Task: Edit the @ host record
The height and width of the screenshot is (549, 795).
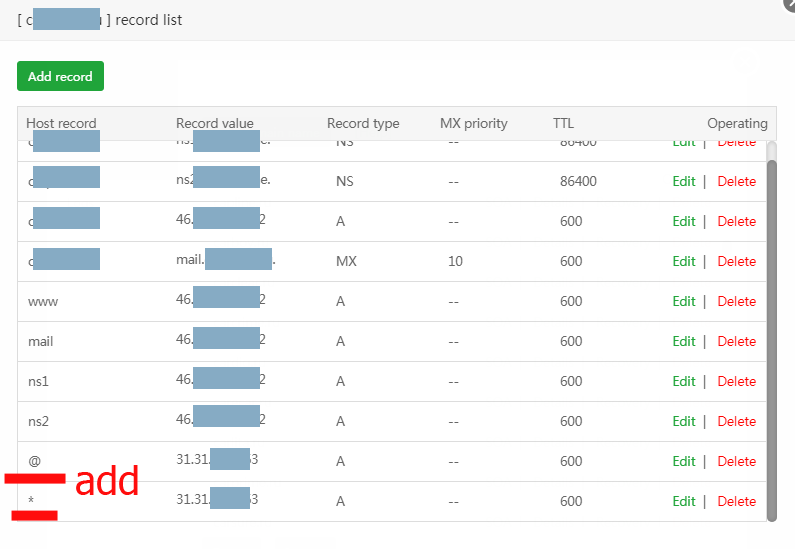Action: pos(684,461)
